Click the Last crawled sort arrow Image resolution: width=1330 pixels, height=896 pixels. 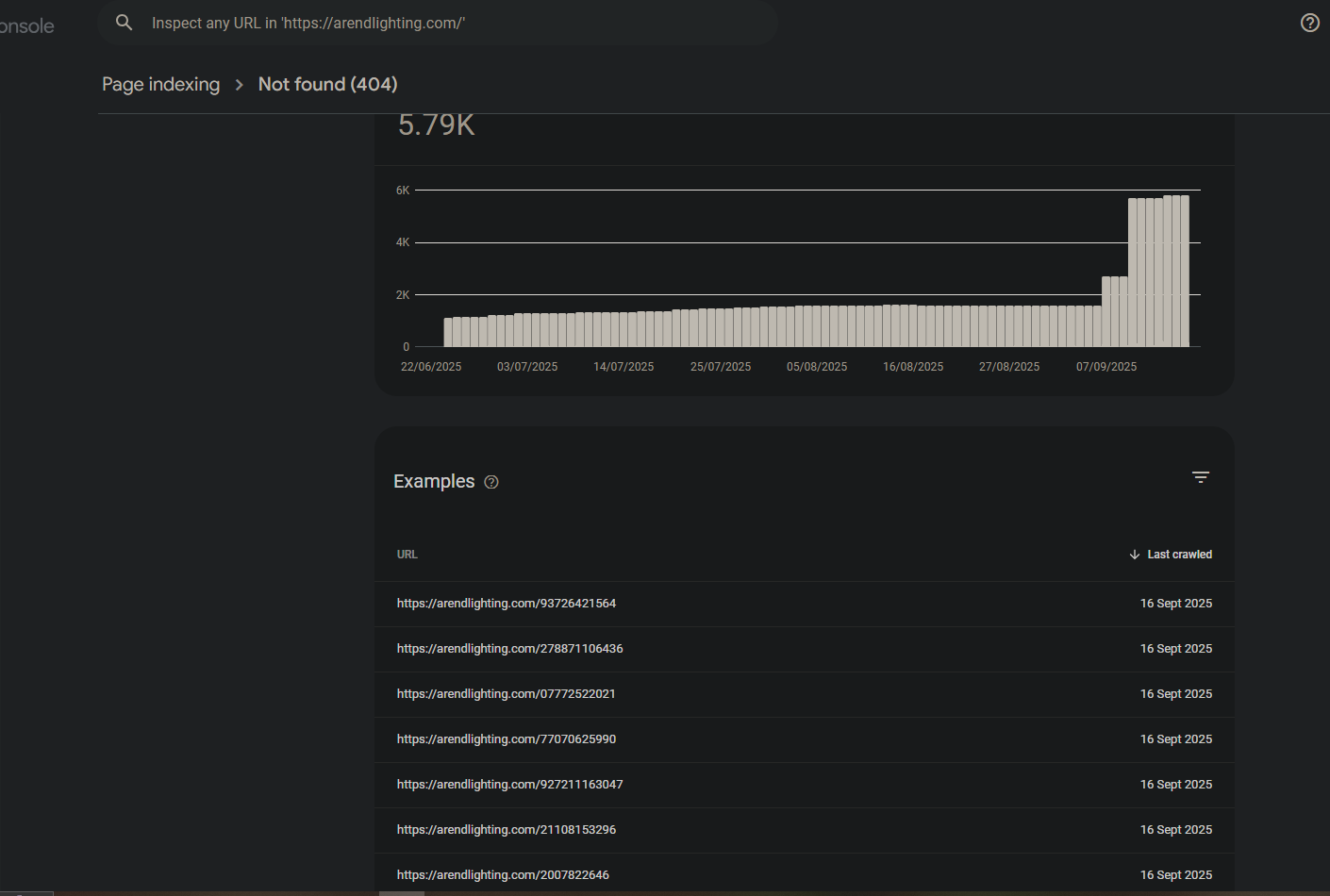click(x=1135, y=555)
